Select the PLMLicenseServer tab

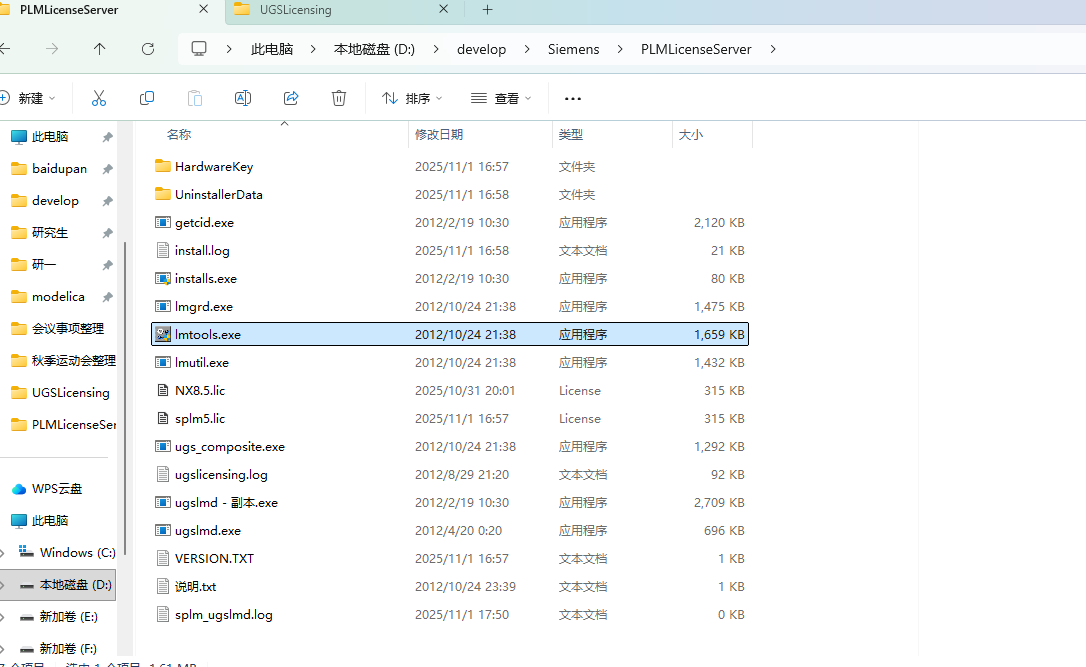[69, 10]
